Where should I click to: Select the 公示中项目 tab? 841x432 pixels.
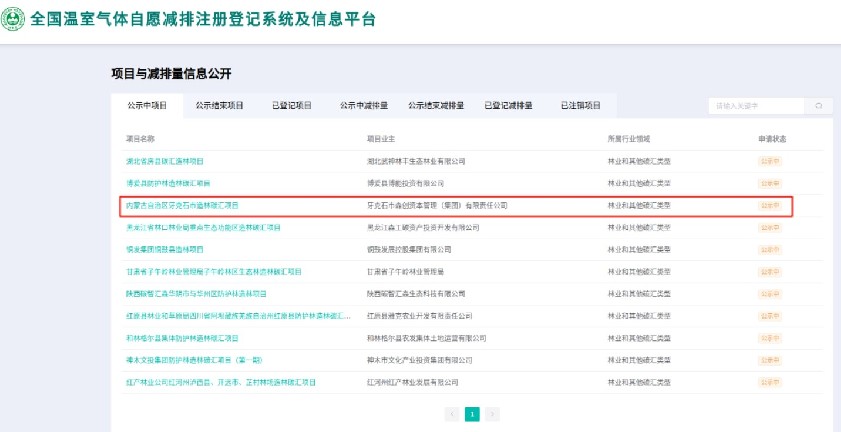146,105
